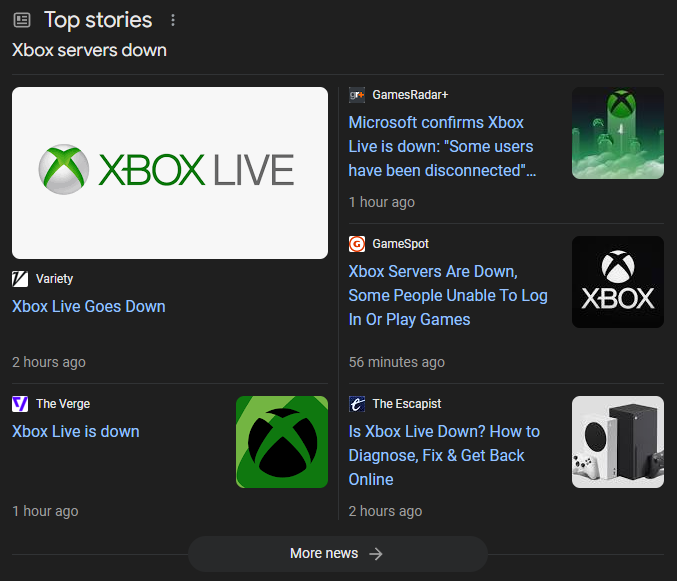
Task: Click the black Xbox logo thumbnail
Action: click(x=618, y=282)
